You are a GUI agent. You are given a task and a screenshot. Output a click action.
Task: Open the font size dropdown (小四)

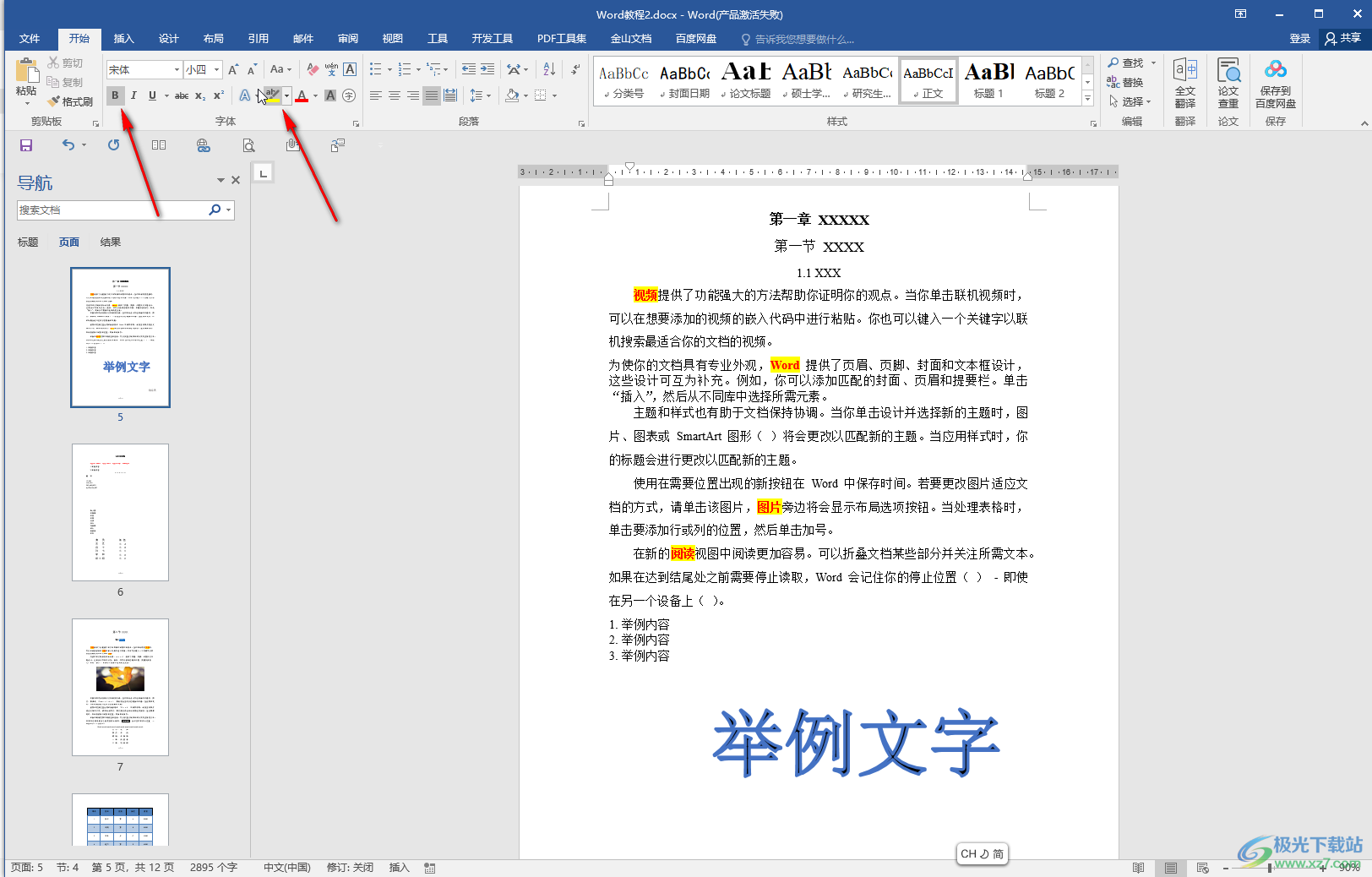click(217, 69)
